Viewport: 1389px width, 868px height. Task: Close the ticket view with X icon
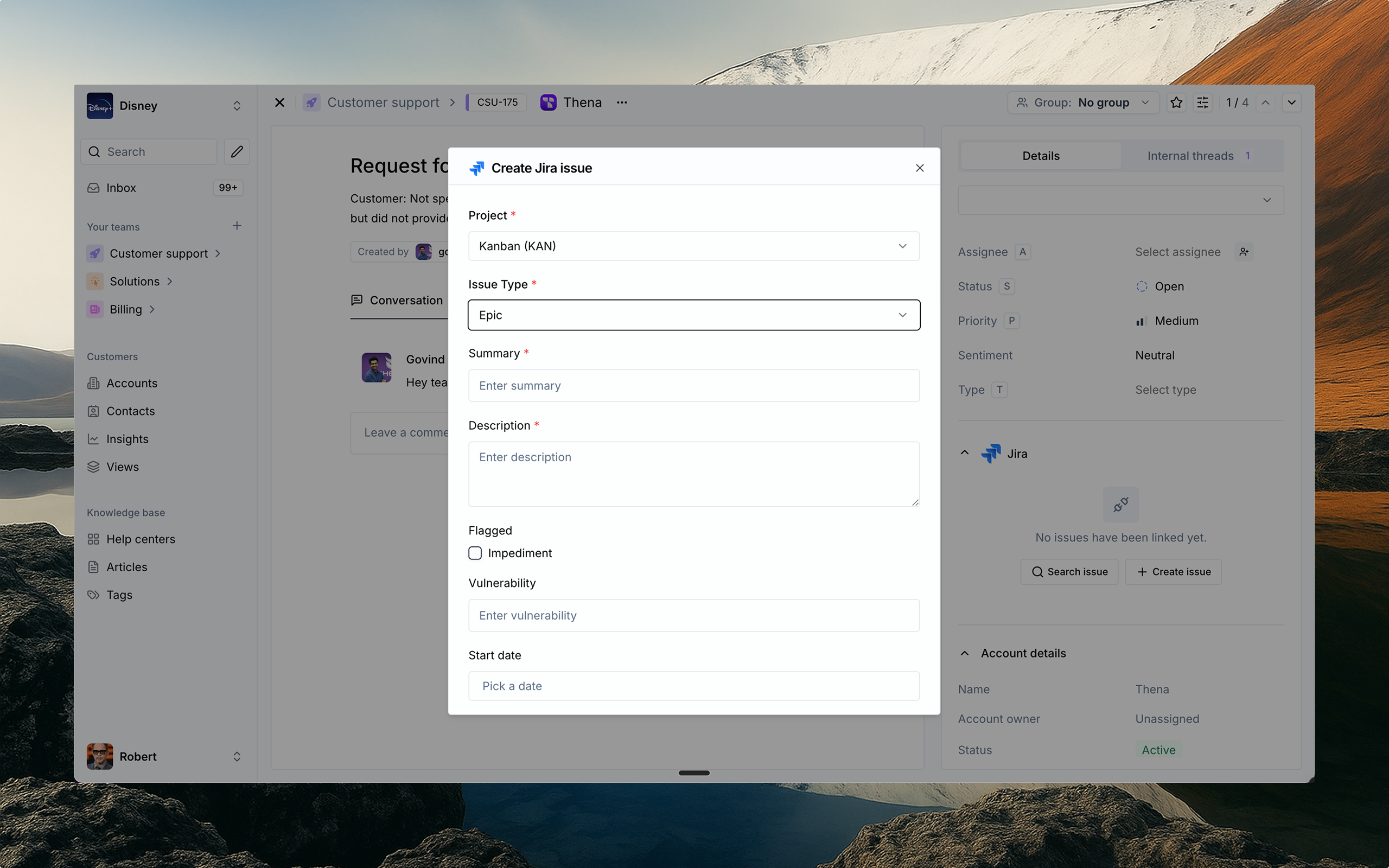point(279,103)
